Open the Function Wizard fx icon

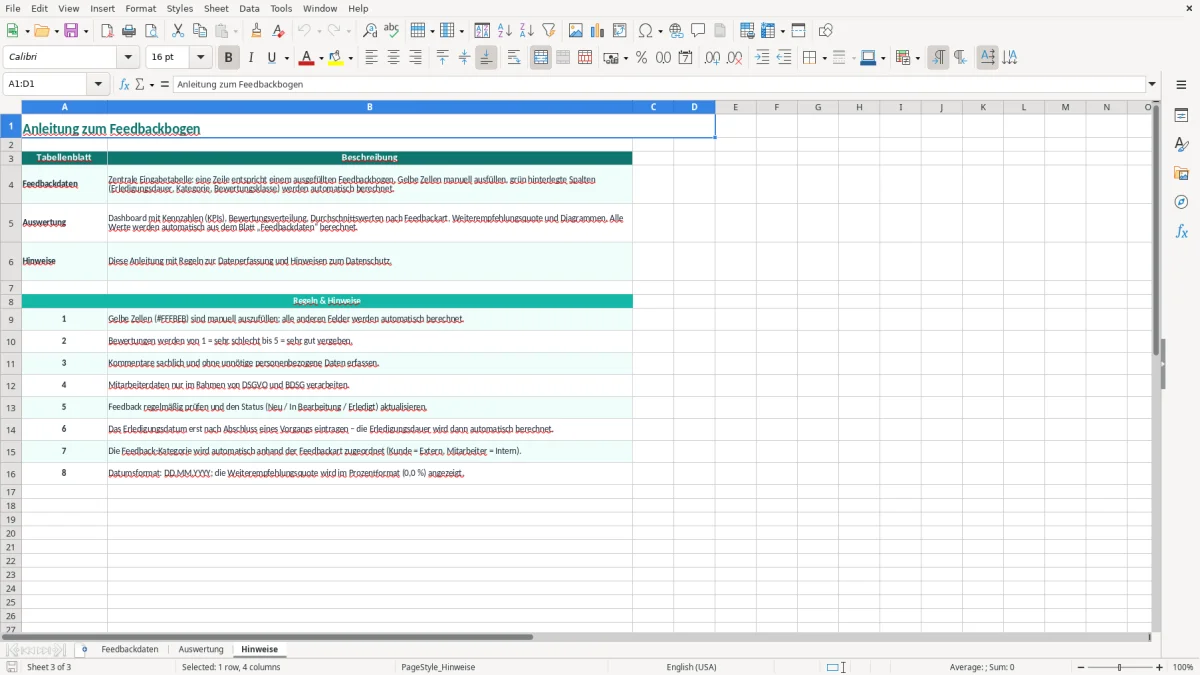pyautogui.click(x=124, y=84)
